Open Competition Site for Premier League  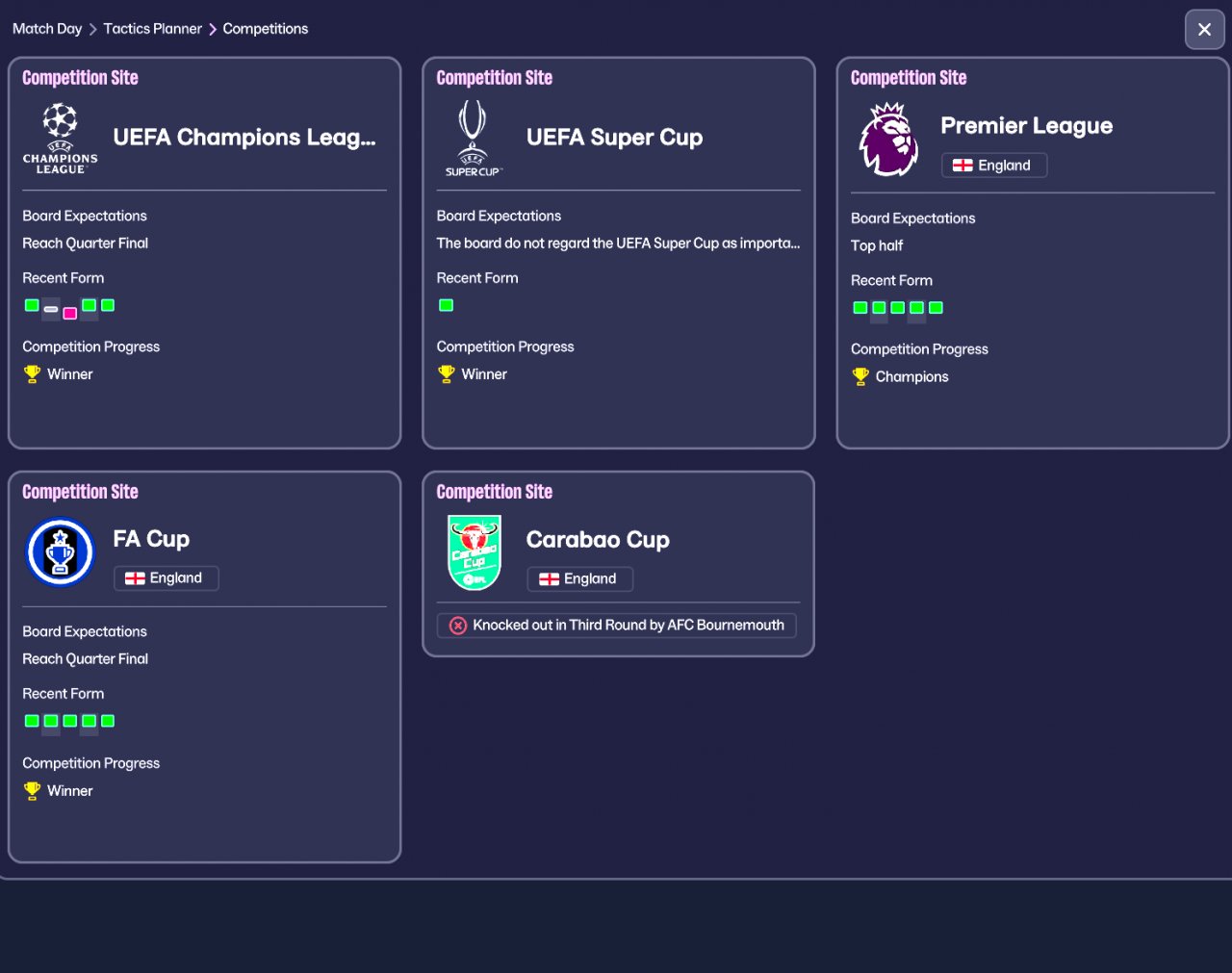tap(909, 78)
